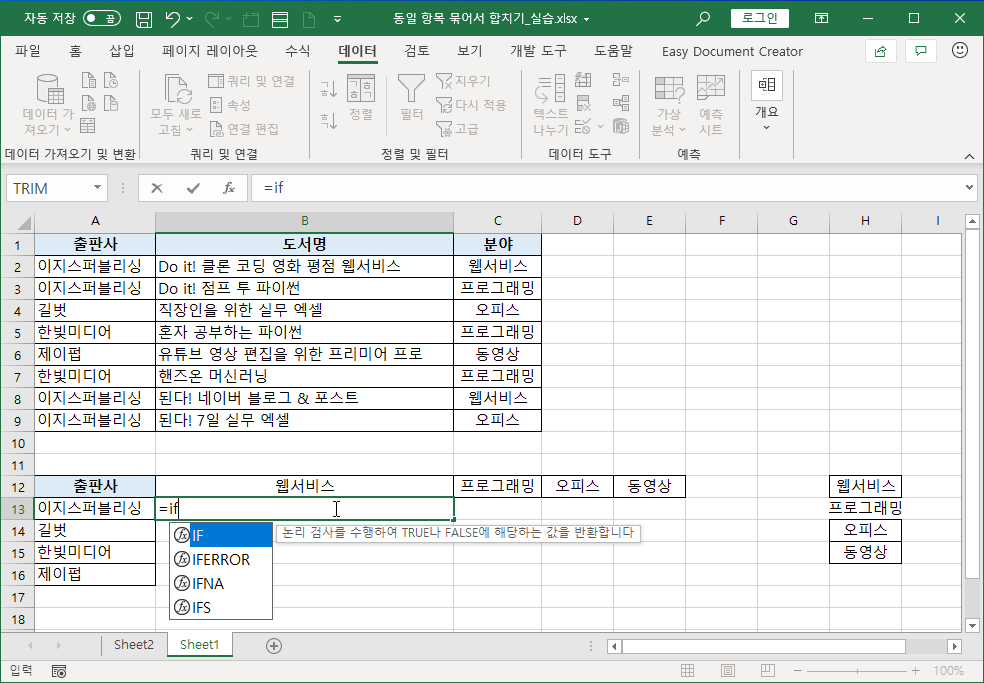This screenshot has height=683, width=984.
Task: Click 쿼리 및 연결 button
Action: click(x=251, y=81)
